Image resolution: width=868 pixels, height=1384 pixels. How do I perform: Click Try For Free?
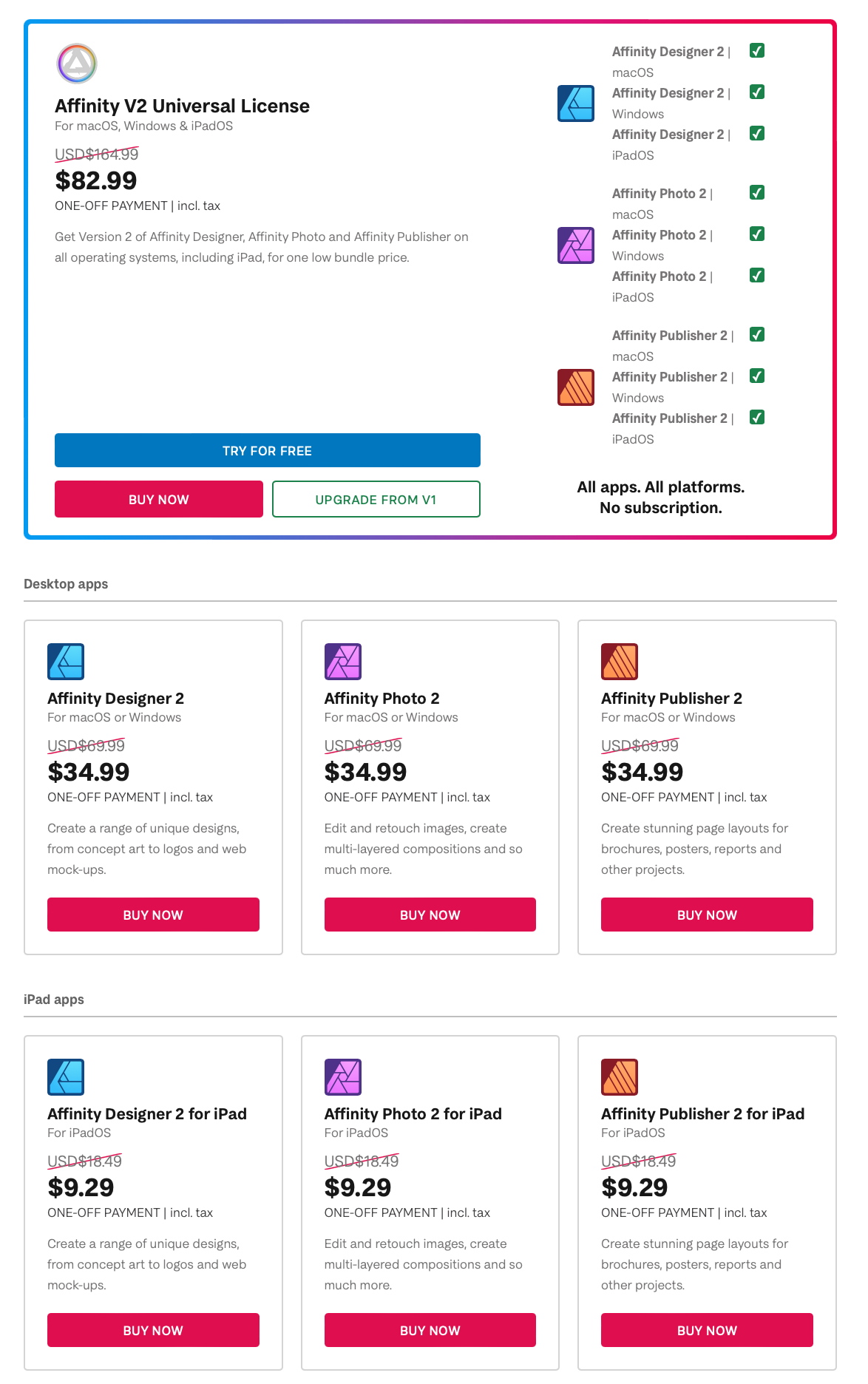pos(267,450)
